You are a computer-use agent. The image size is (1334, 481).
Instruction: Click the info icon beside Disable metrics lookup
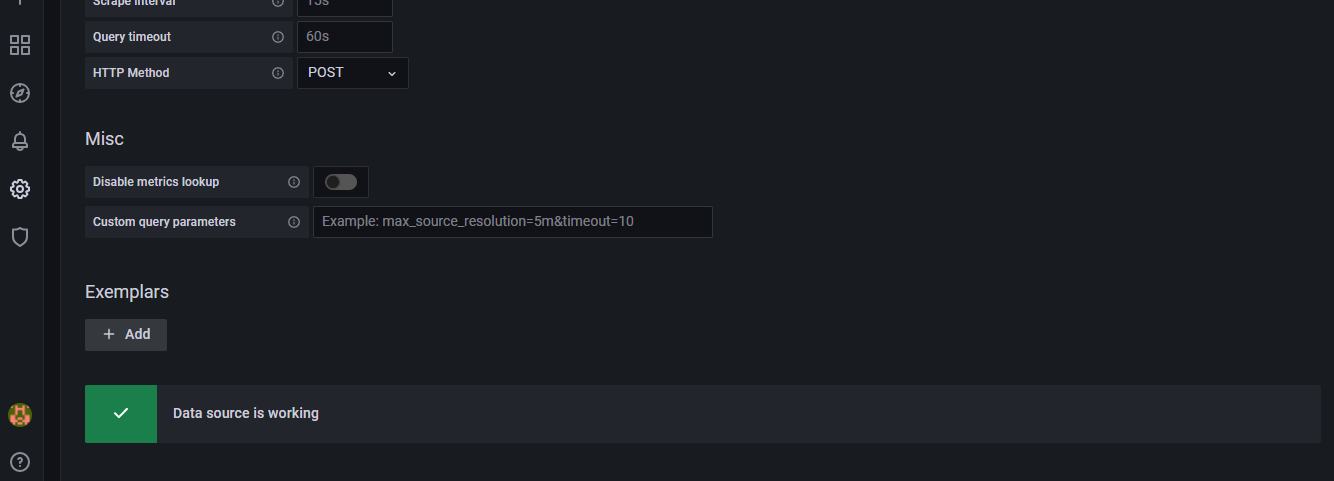tap(294, 182)
